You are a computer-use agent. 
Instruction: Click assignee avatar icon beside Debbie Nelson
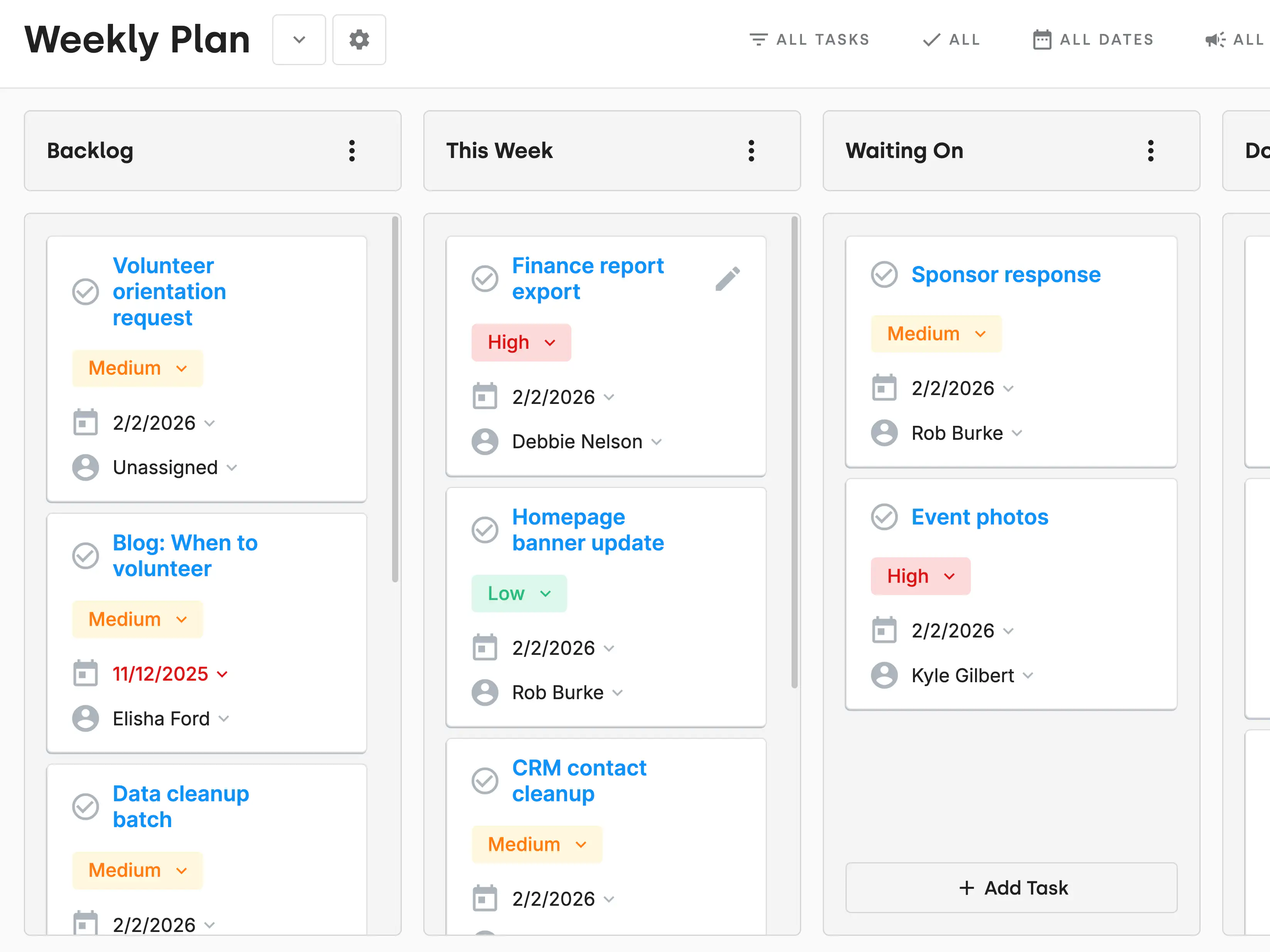(x=485, y=441)
